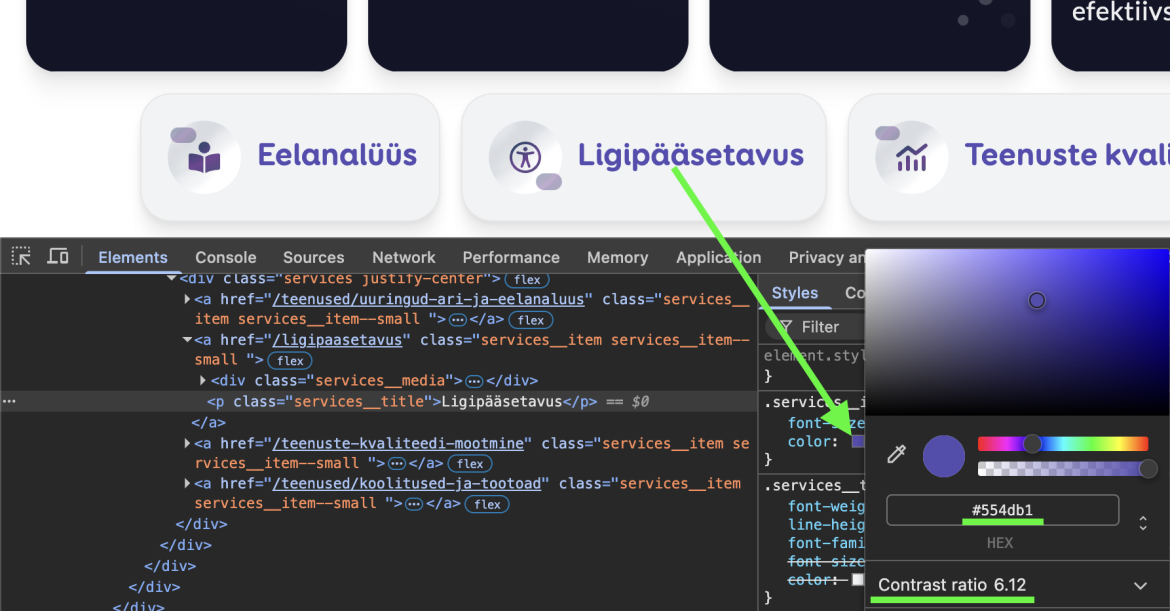This screenshot has height=611, width=1170.
Task: Toggle flex badge on uuringud-ari-ja-eelanaluus anchor
Action: (531, 320)
